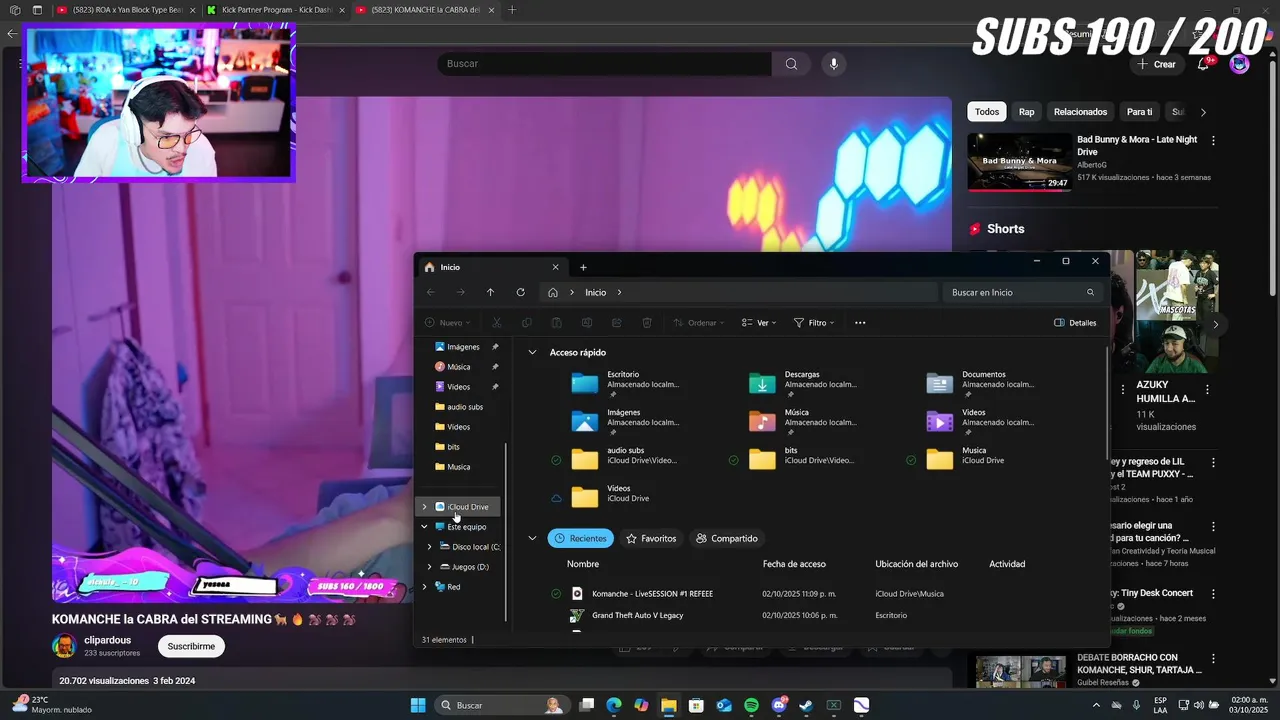
Task: Open Steam from the taskbar
Action: [806, 705]
